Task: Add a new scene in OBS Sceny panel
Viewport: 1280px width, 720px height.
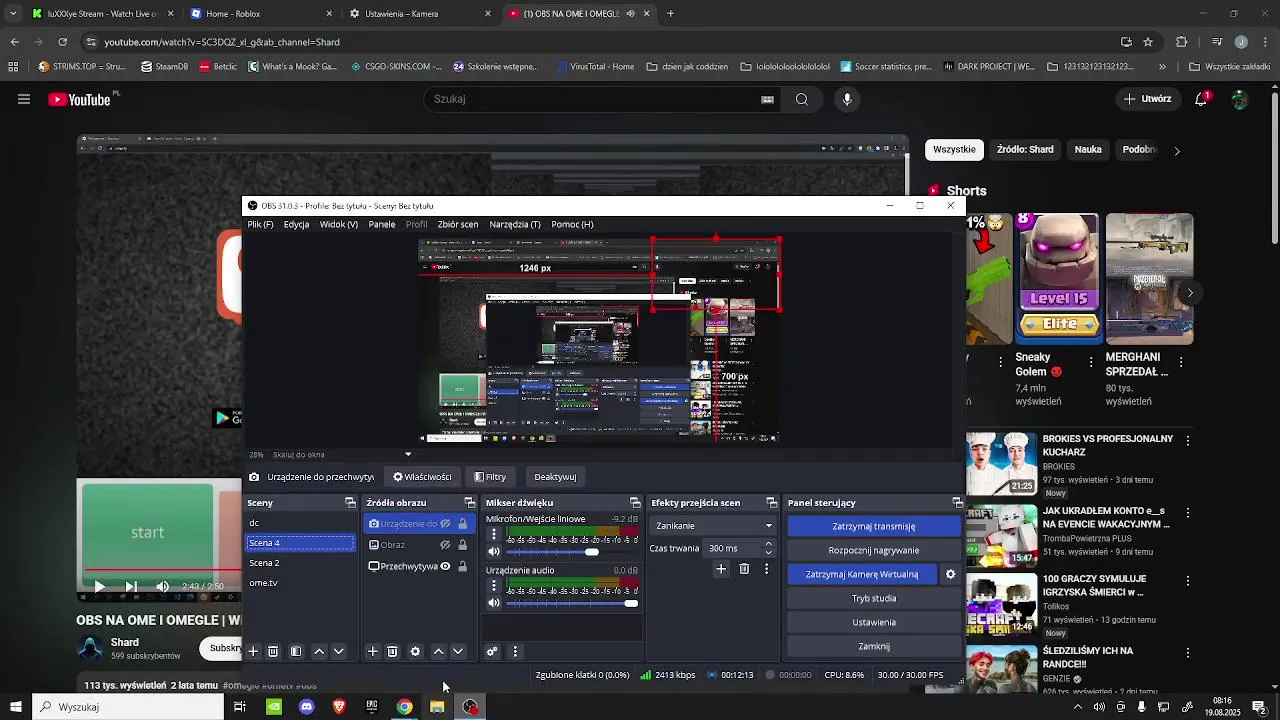Action: tap(253, 651)
